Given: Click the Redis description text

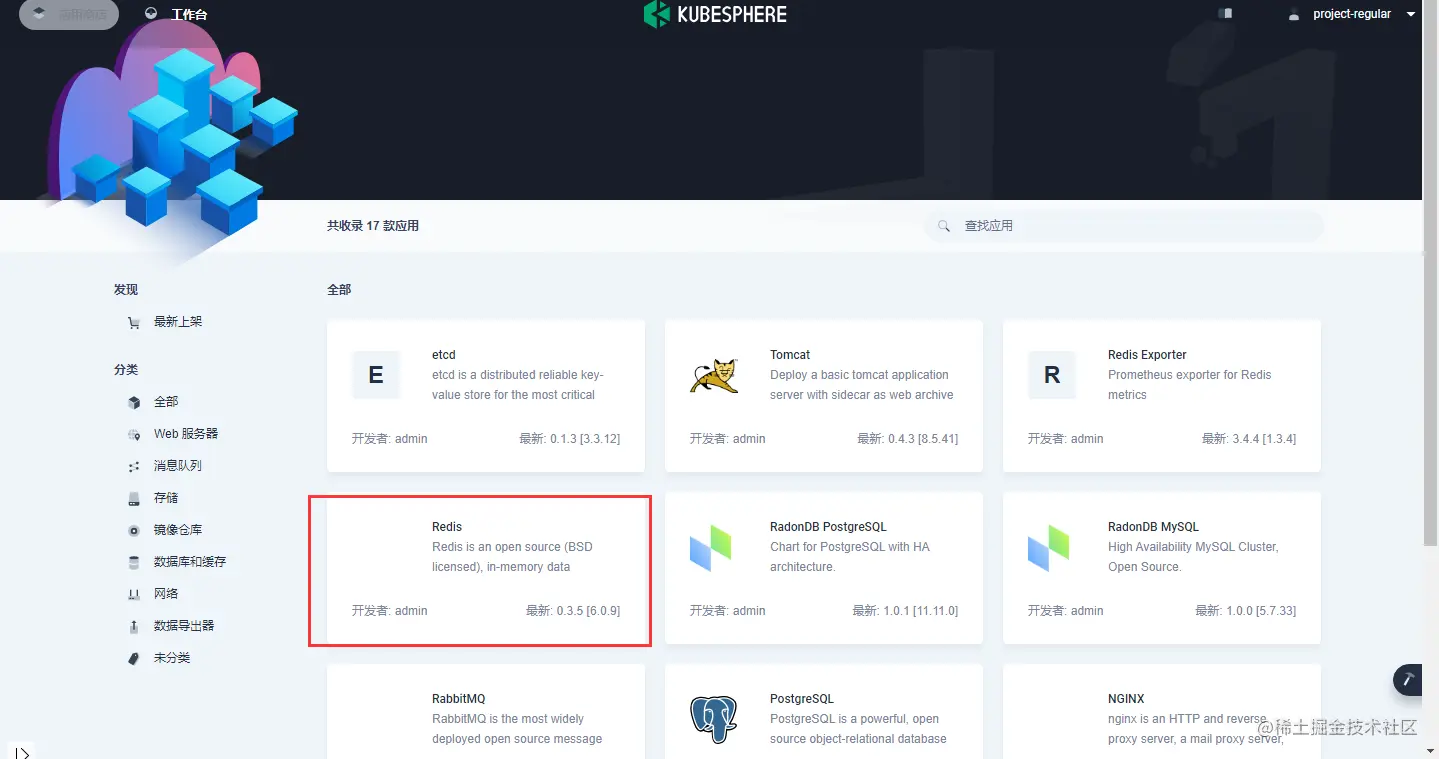Looking at the screenshot, I should (x=512, y=557).
